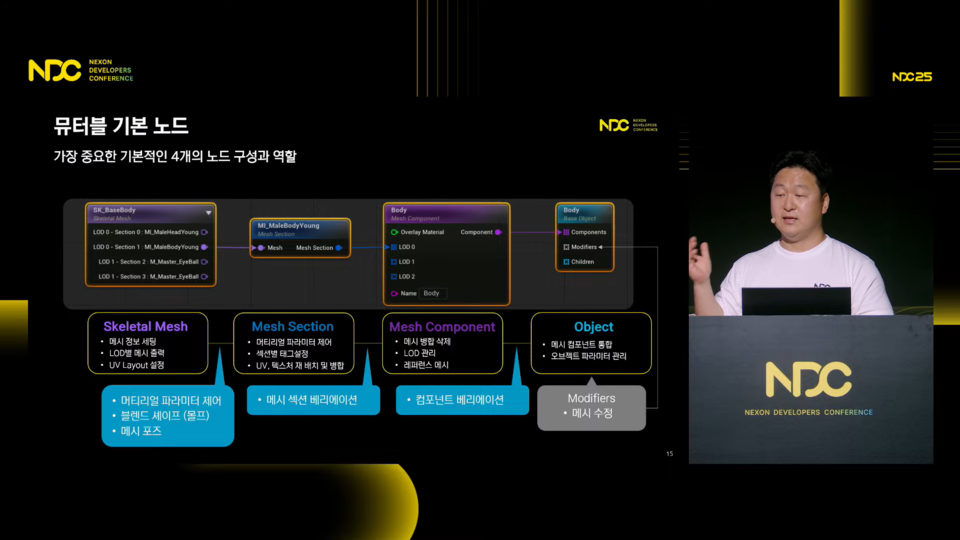Collapse the SK_BaseBody node with its arrow
The height and width of the screenshot is (540, 960).
click(x=208, y=212)
